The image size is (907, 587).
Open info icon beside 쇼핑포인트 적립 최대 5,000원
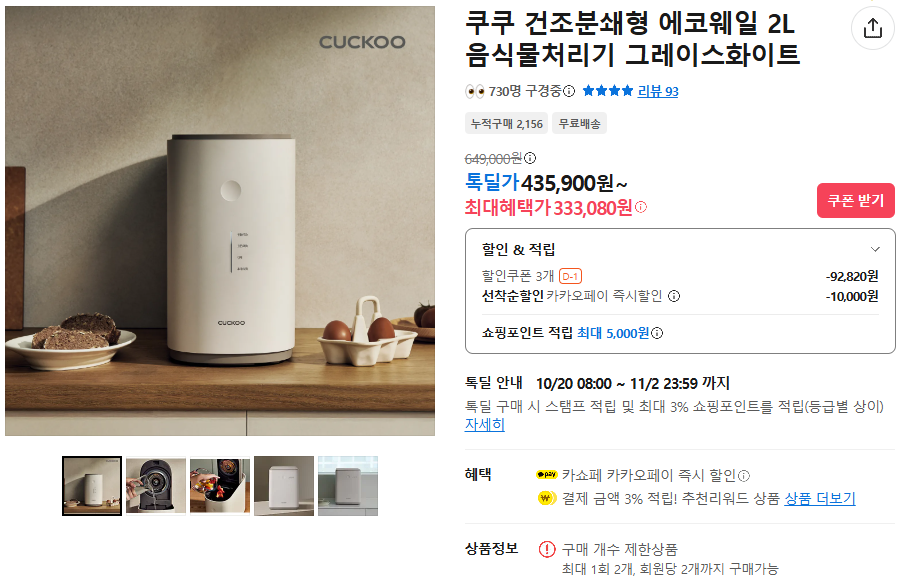657,333
